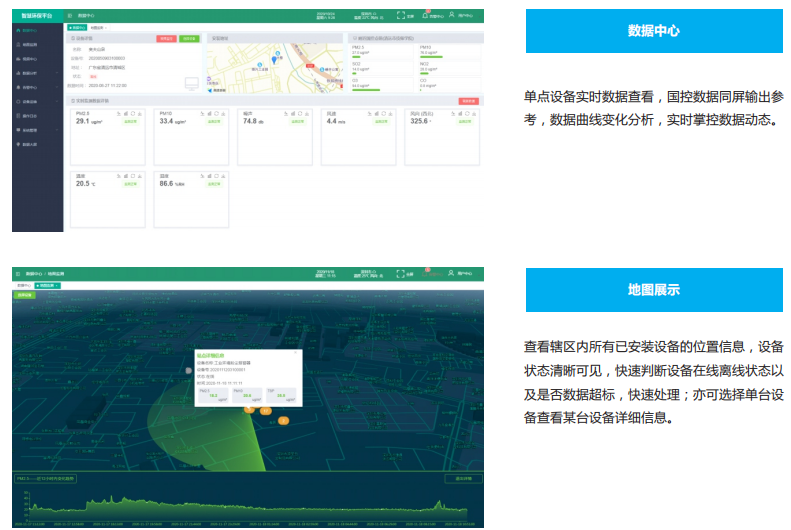
Task: Select the second page tab beside 数据中心
Action: tap(98, 27)
